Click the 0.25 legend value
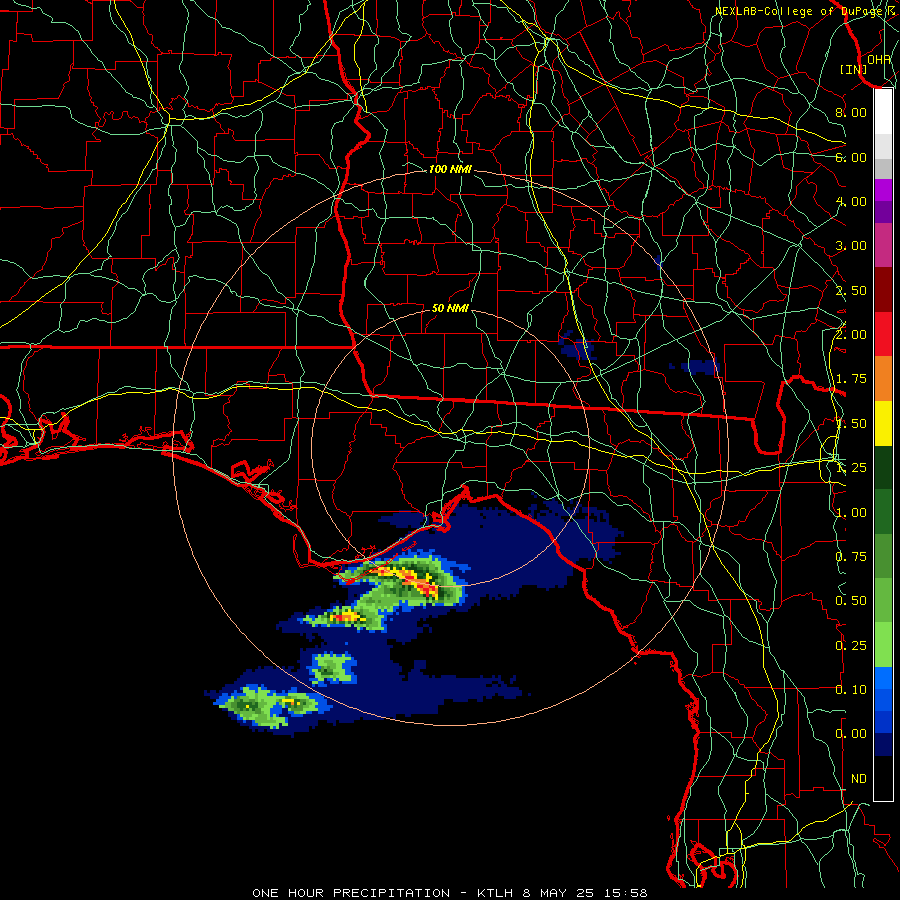900x900 pixels. click(851, 646)
